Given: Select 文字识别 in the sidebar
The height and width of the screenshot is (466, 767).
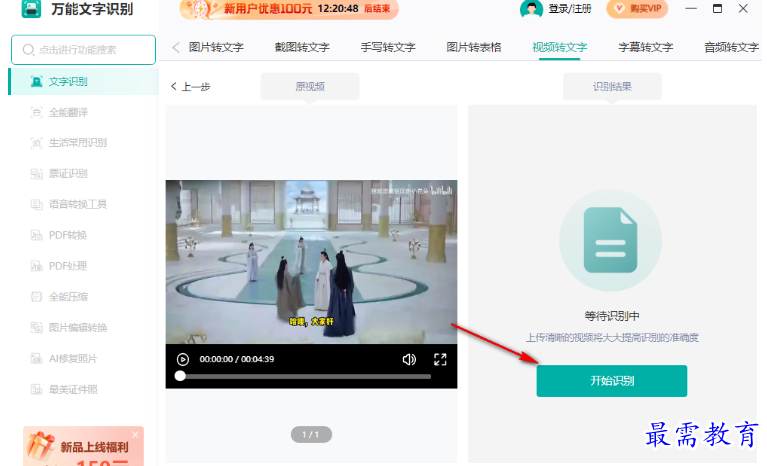Looking at the screenshot, I should 84,81.
